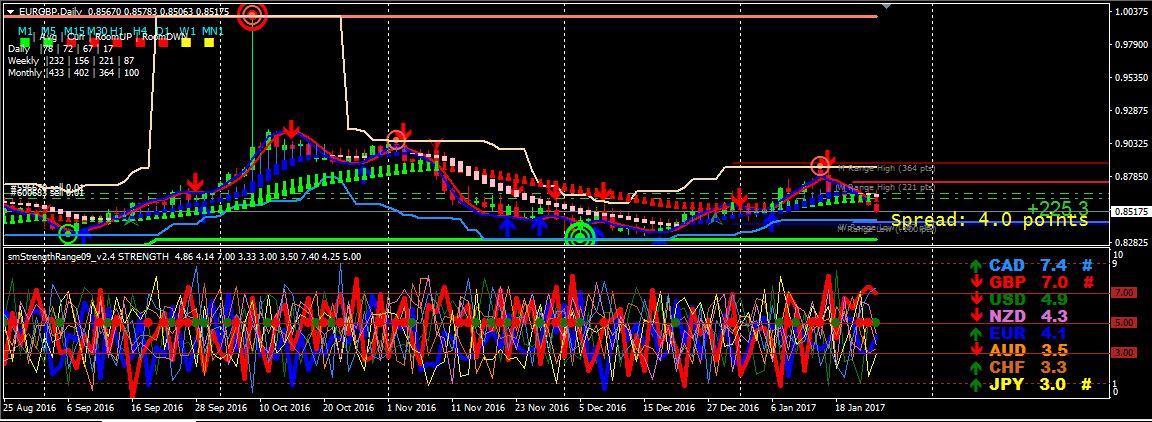Click the CAD currency label

coord(1006,265)
